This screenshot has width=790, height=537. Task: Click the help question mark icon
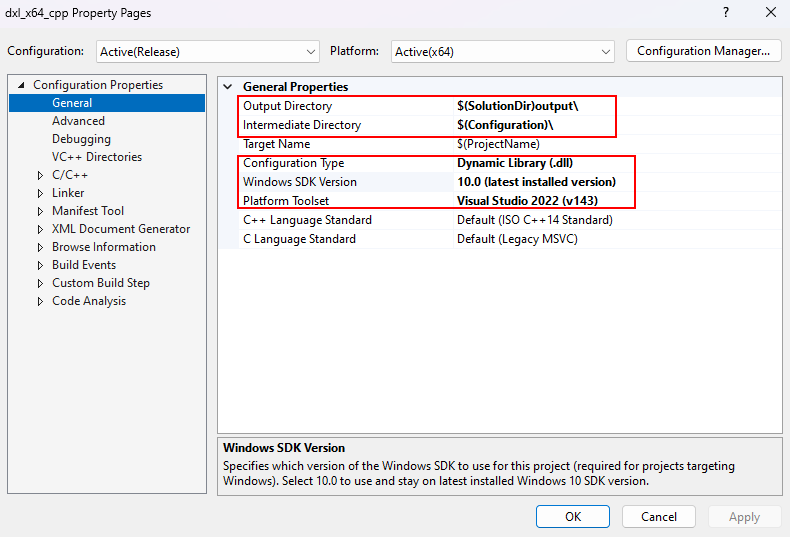(725, 13)
